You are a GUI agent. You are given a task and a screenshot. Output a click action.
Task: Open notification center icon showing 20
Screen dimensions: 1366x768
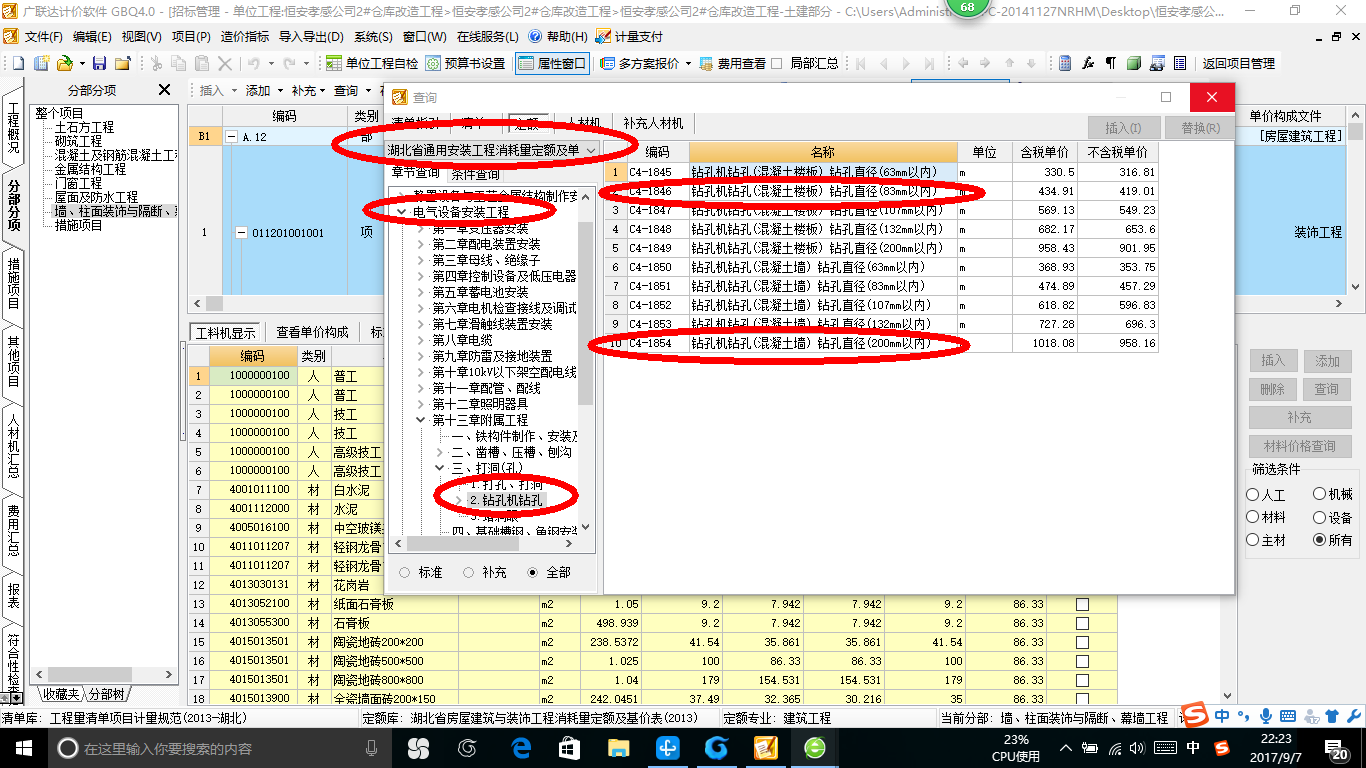coord(1339,747)
